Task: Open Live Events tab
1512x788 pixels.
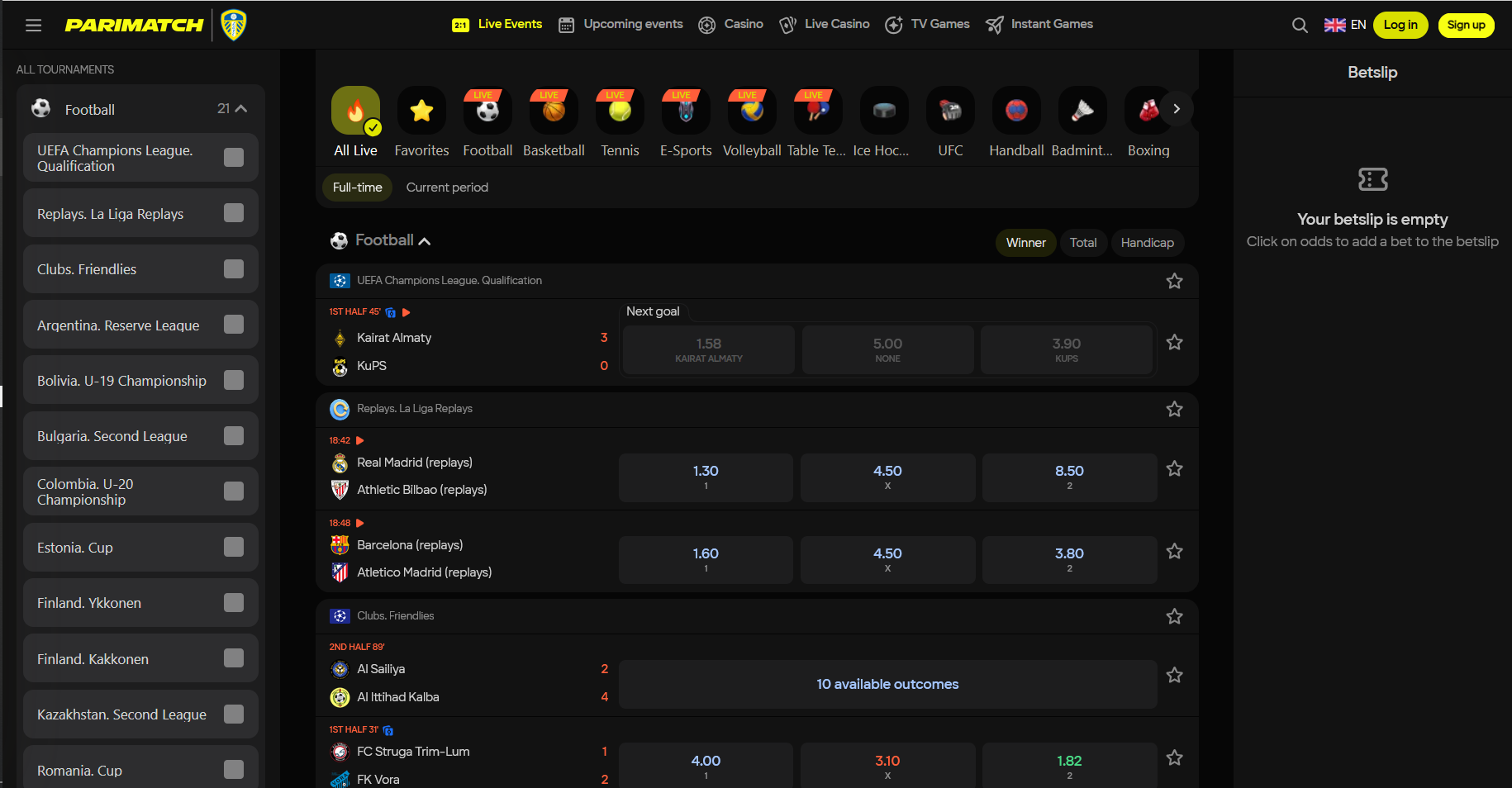Action: click(x=497, y=24)
